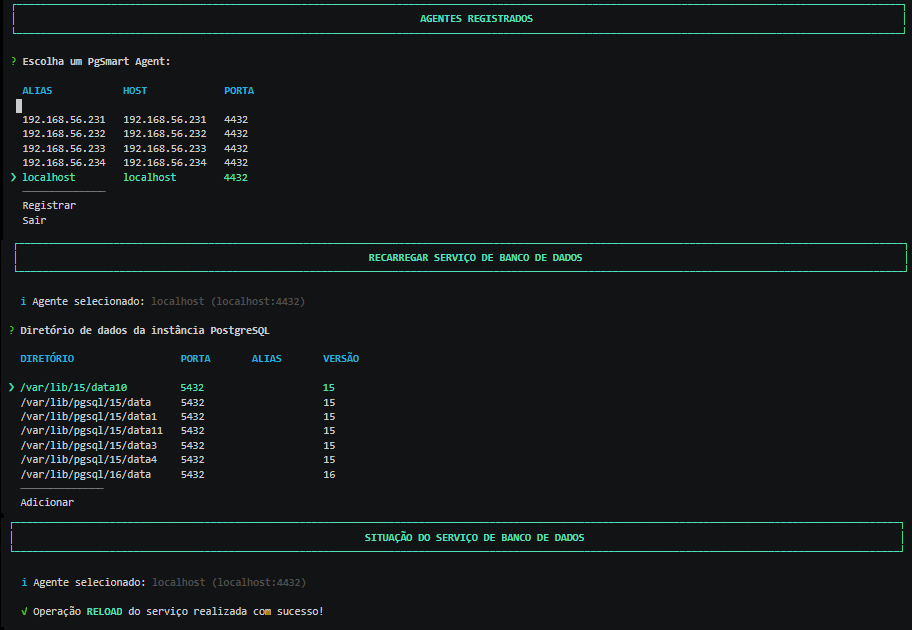Viewport: 912px width, 630px height.
Task: Click the AGENTES REGISTRADOS banner title
Action: point(476,19)
